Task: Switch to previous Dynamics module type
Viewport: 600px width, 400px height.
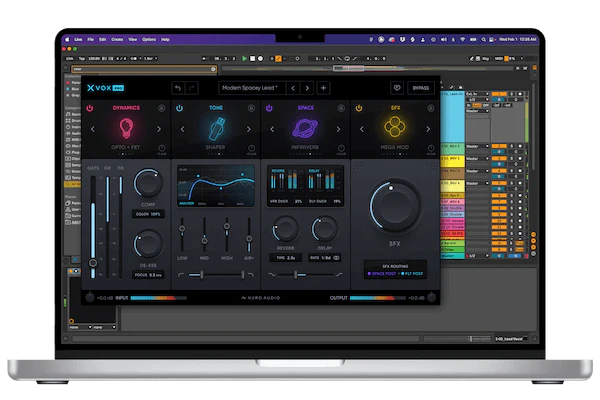Action: click(x=93, y=129)
